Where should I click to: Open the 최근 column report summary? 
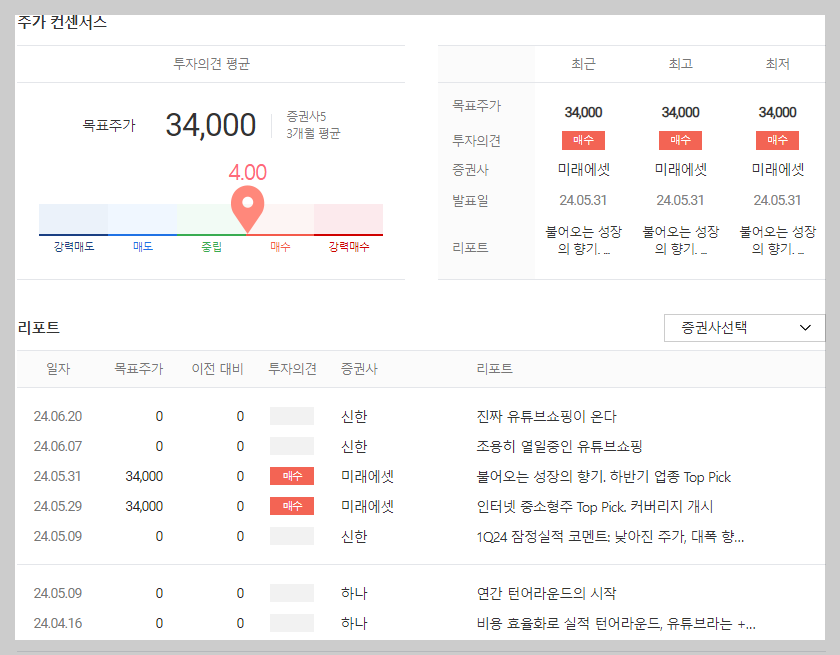[x=583, y=240]
